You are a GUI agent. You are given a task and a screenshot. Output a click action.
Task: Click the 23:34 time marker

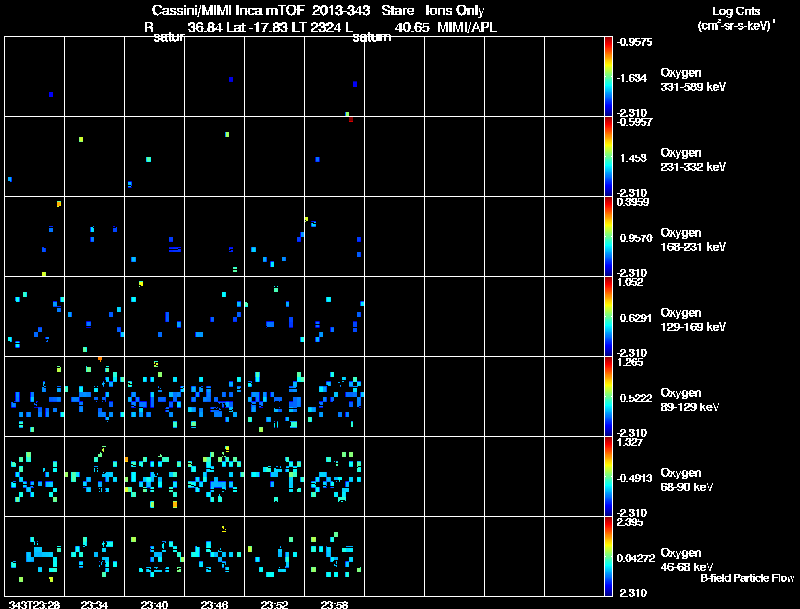point(94,604)
